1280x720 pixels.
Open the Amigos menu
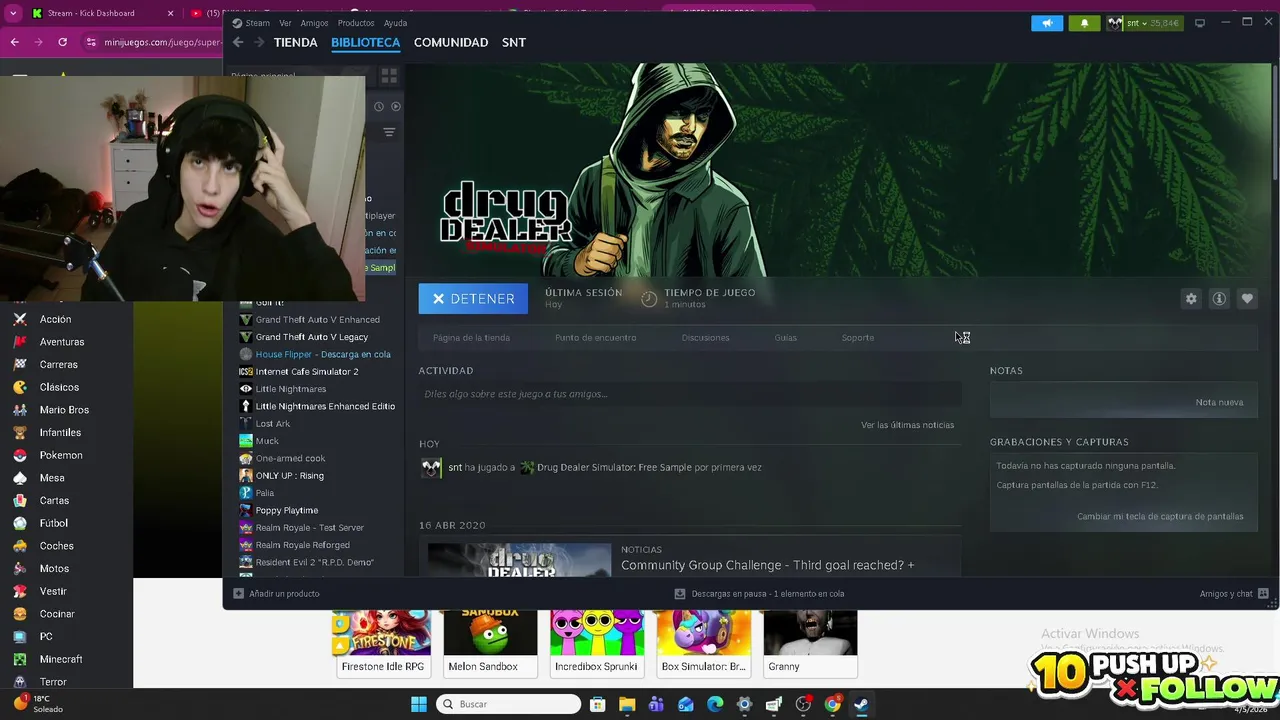pos(314,23)
